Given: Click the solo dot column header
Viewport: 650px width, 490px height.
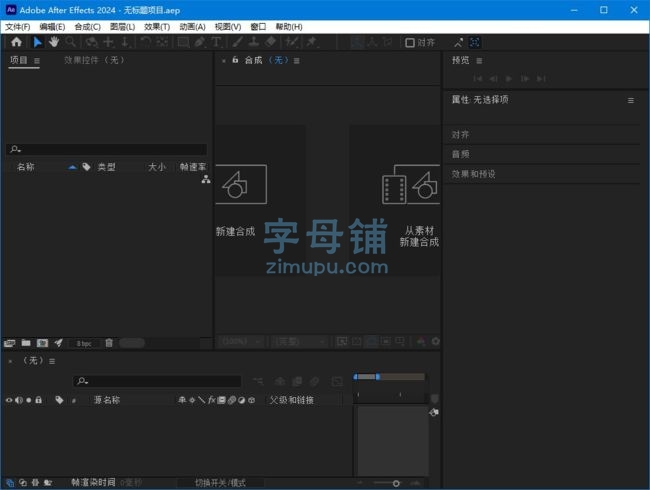Looking at the screenshot, I should [29, 400].
